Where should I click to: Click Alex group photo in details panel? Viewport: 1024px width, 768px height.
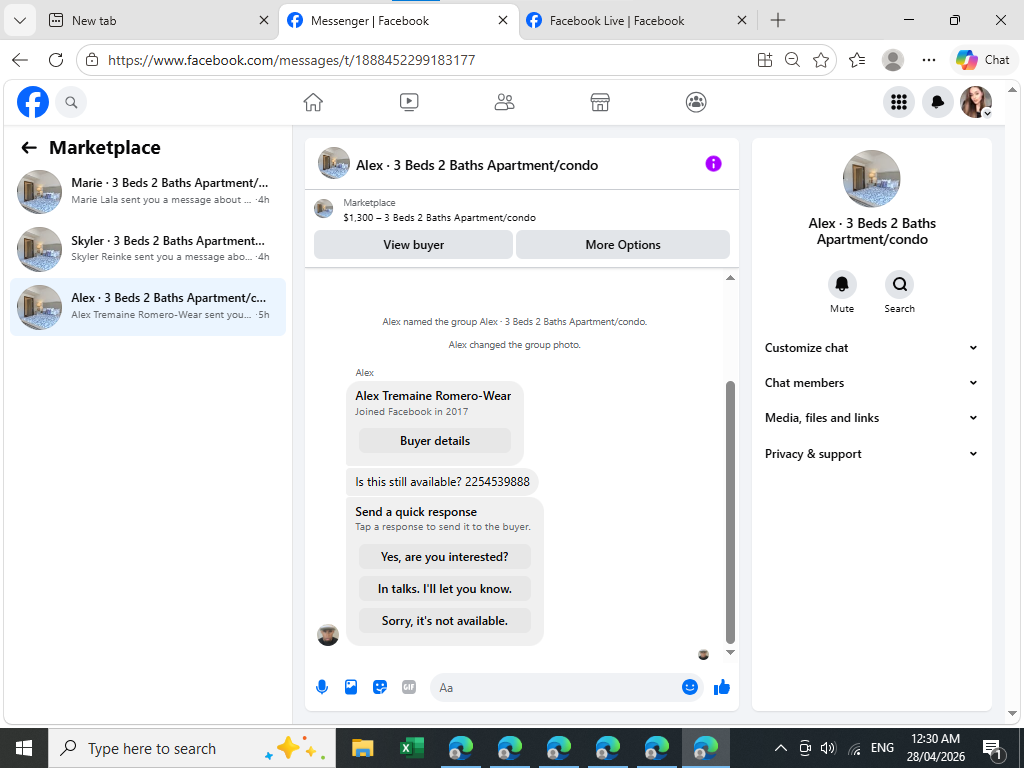871,179
